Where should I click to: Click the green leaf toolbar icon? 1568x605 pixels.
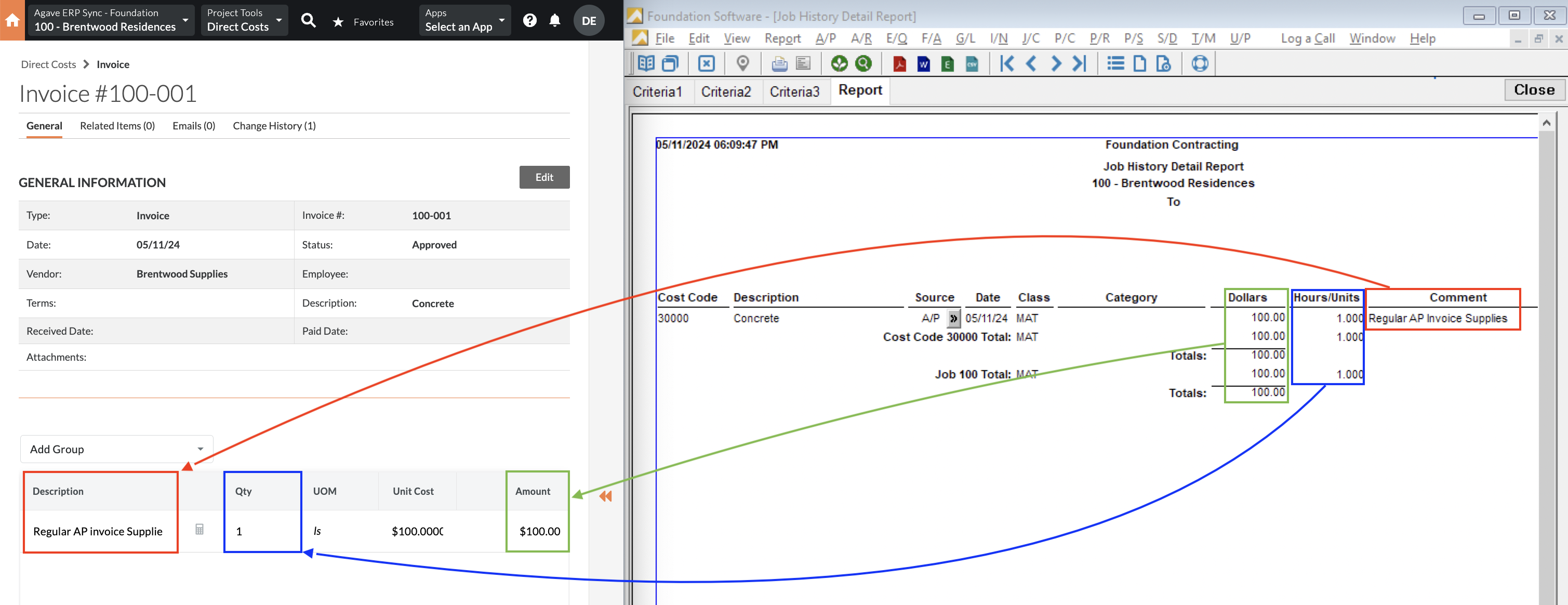click(x=840, y=63)
